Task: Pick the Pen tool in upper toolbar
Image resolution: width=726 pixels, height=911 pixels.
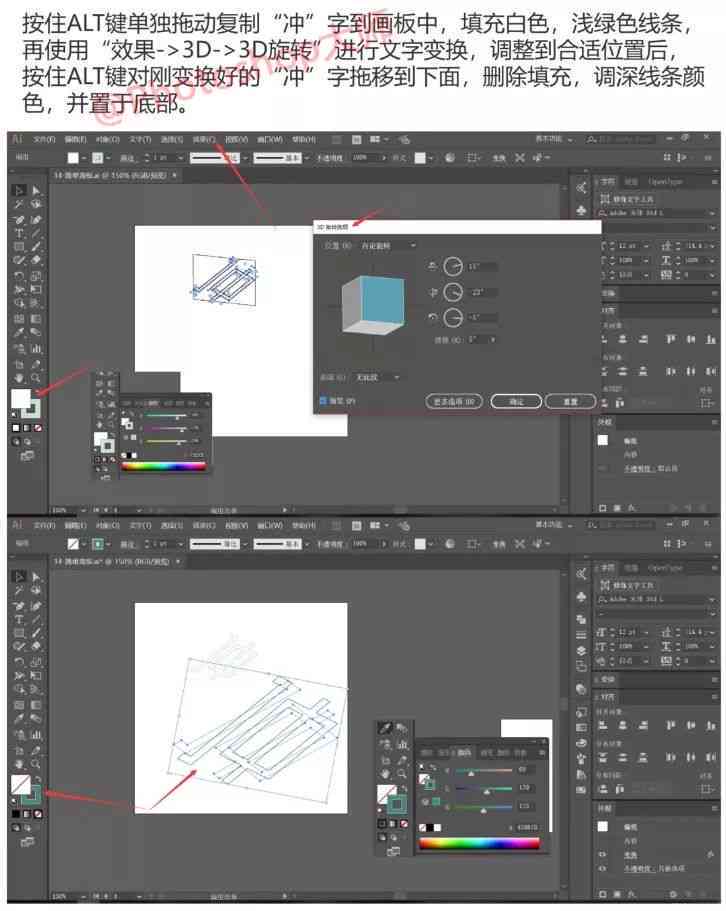Action: coord(19,220)
